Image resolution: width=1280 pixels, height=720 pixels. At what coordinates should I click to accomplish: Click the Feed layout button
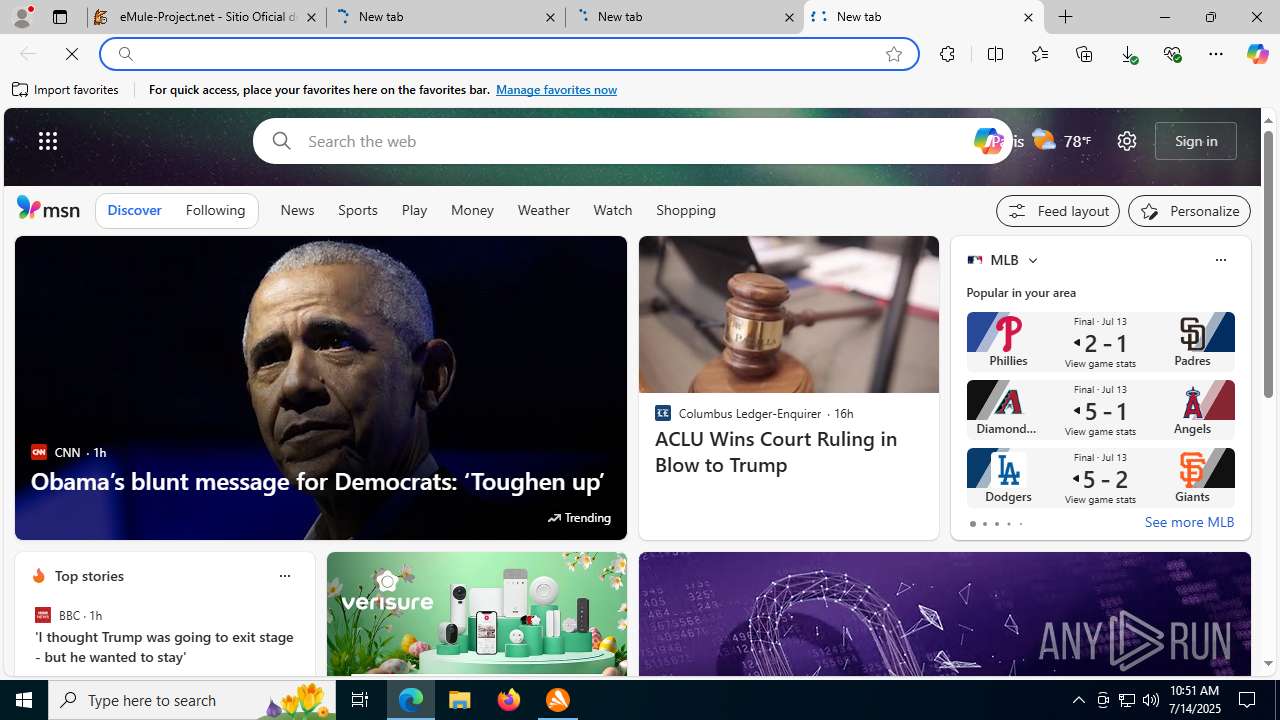(x=1058, y=211)
